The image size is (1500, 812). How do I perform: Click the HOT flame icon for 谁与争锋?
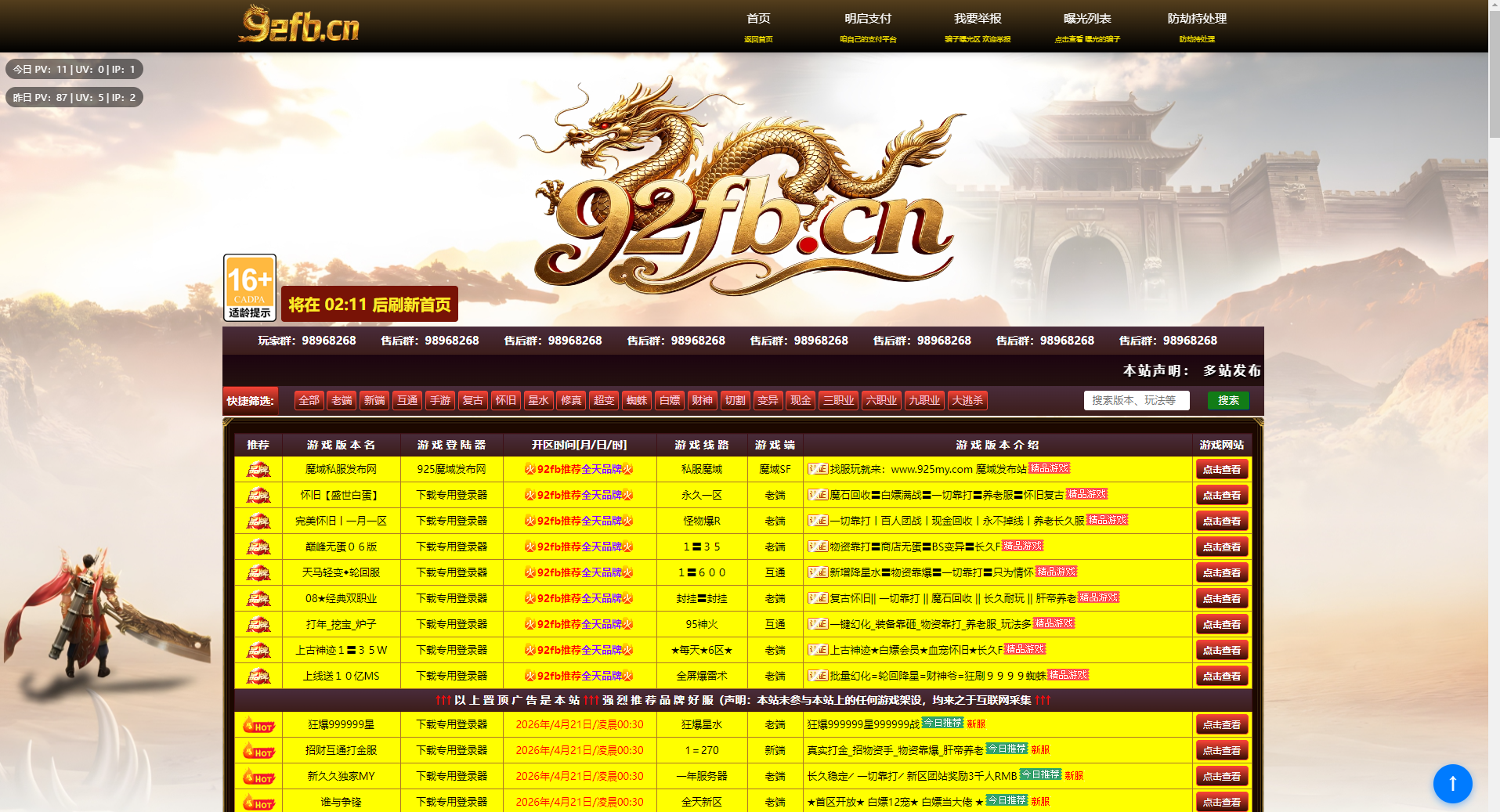coord(258,803)
